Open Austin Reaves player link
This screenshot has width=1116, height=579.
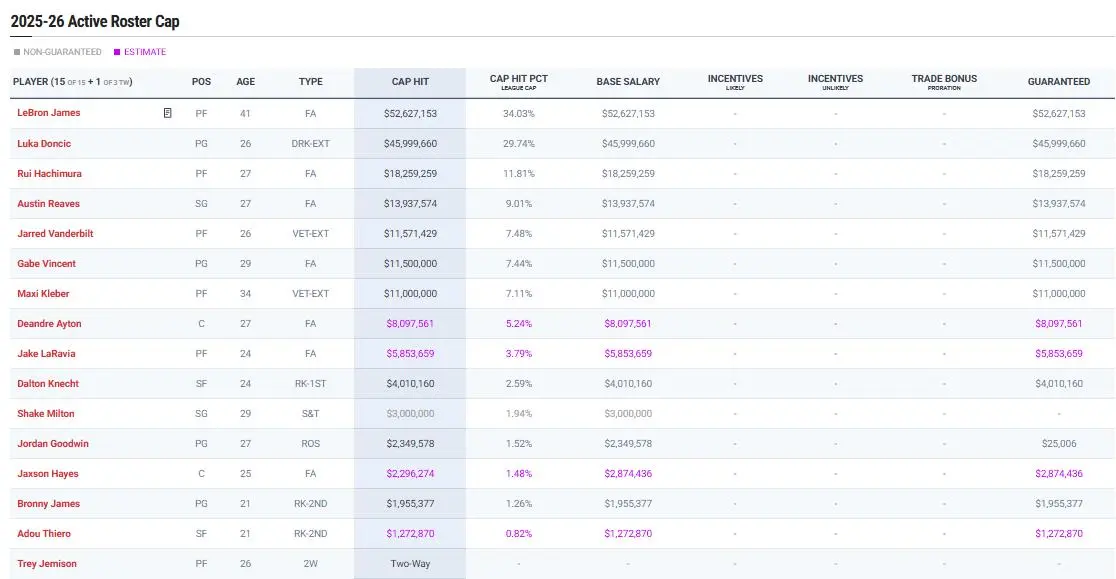[48, 203]
